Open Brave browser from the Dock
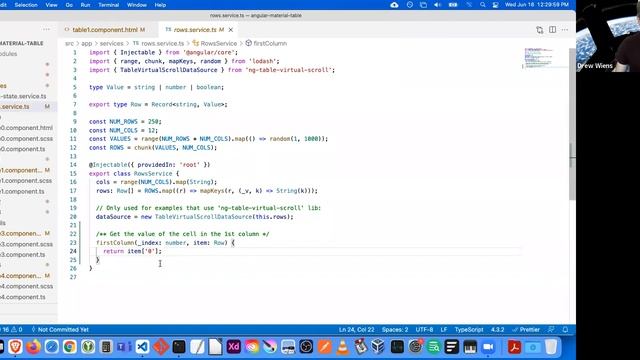Viewport: 640px width, 360px height. pyautogui.click(x=15, y=347)
